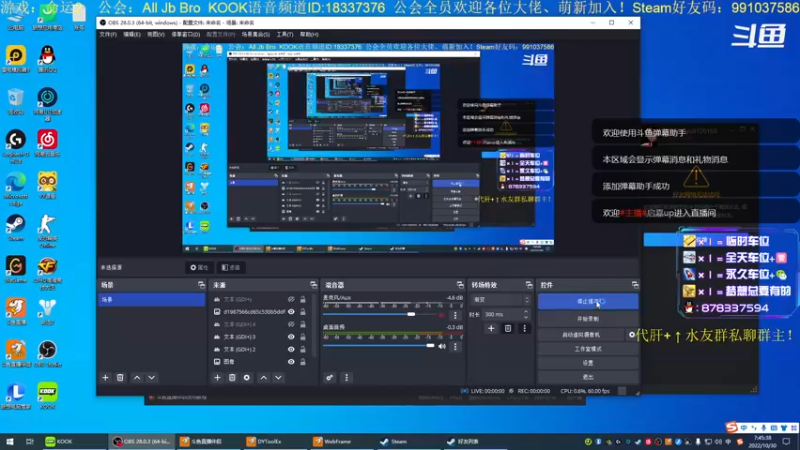Open the 文件(F) menu in OBS

pyautogui.click(x=108, y=34)
